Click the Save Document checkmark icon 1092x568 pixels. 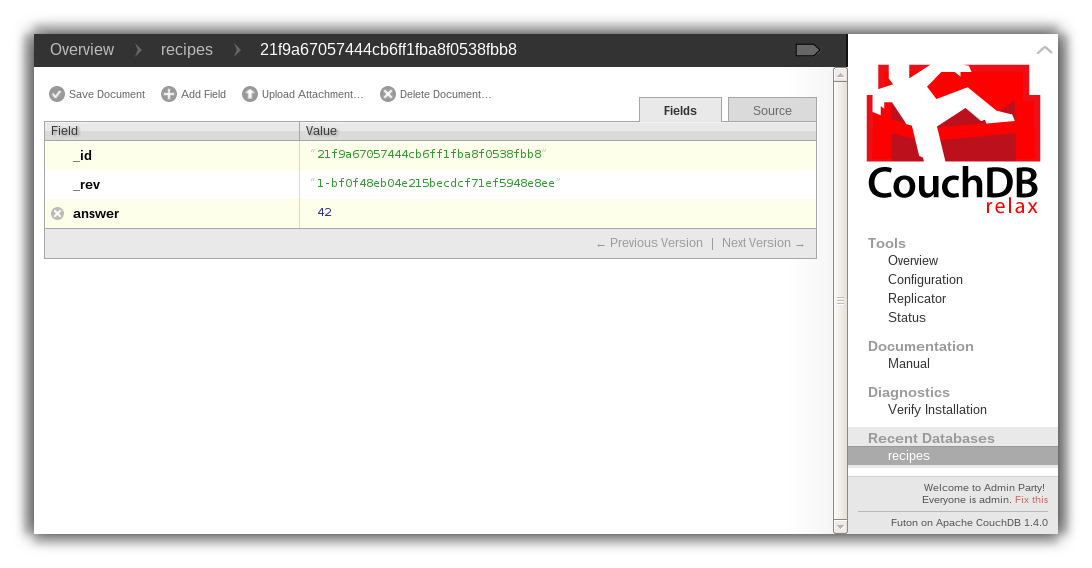[x=57, y=94]
